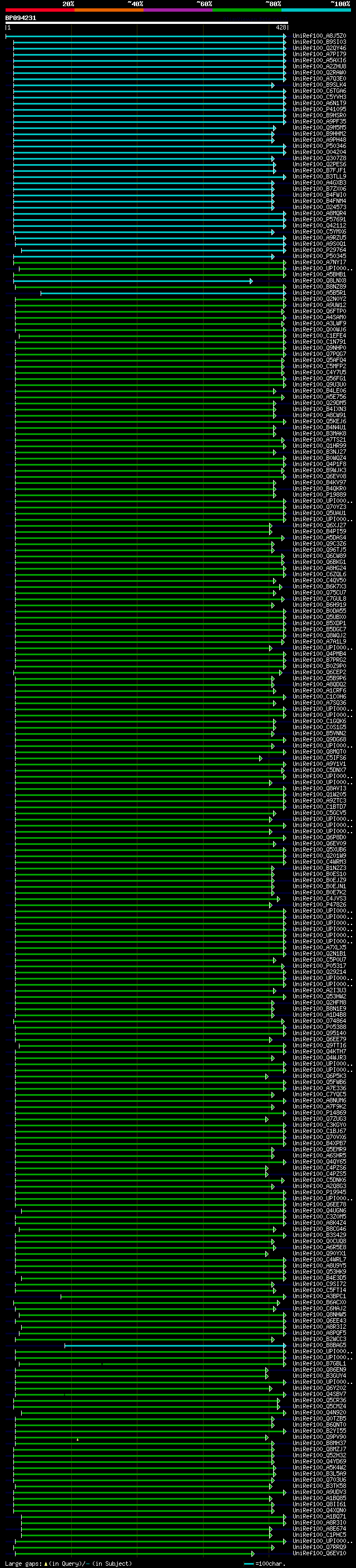Click the cyan ~100% identity legend segment
The image size is (356, 1568).
pos(316,10)
